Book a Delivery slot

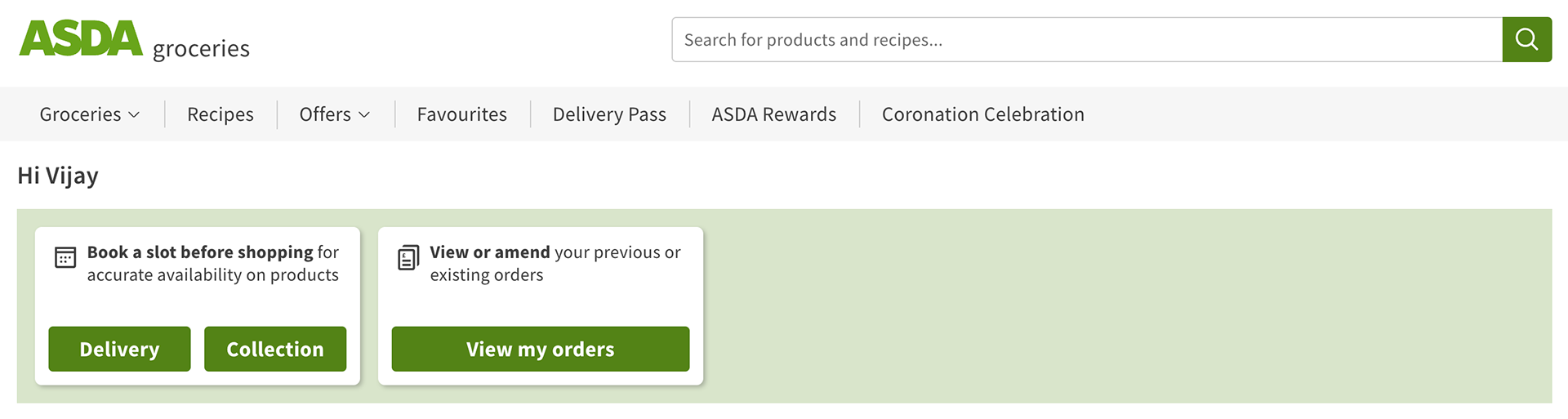pyautogui.click(x=119, y=349)
